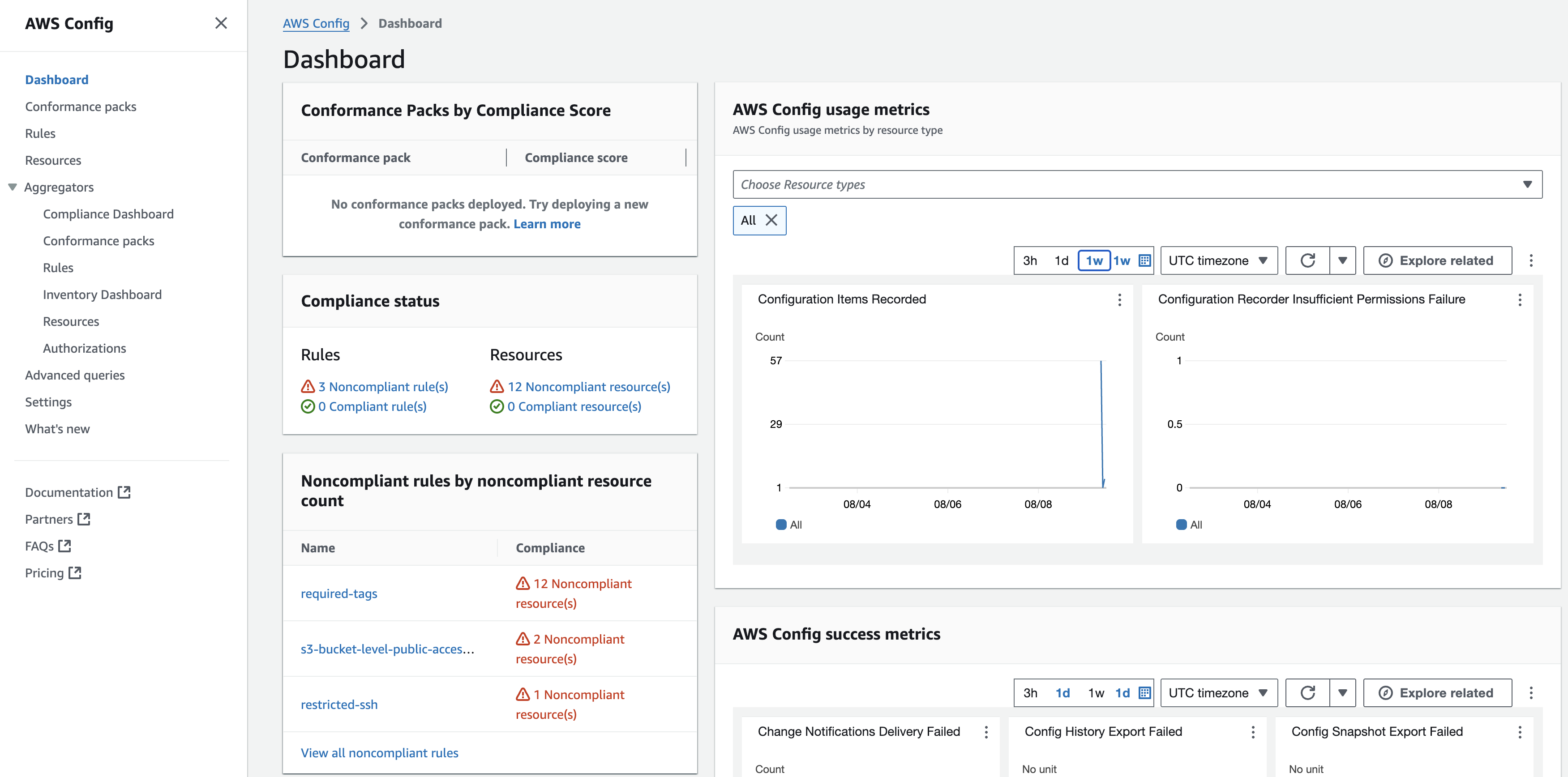Collapse the Aggregators section in sidebar
Screen dimensions: 1568x777
coord(13,188)
